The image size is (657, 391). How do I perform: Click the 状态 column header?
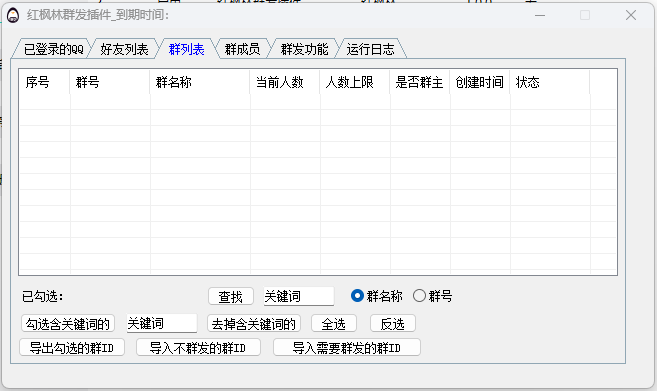(x=550, y=82)
